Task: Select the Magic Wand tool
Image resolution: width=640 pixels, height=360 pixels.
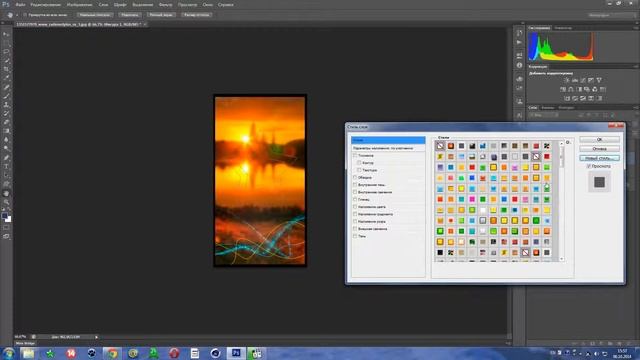Action: point(6,61)
